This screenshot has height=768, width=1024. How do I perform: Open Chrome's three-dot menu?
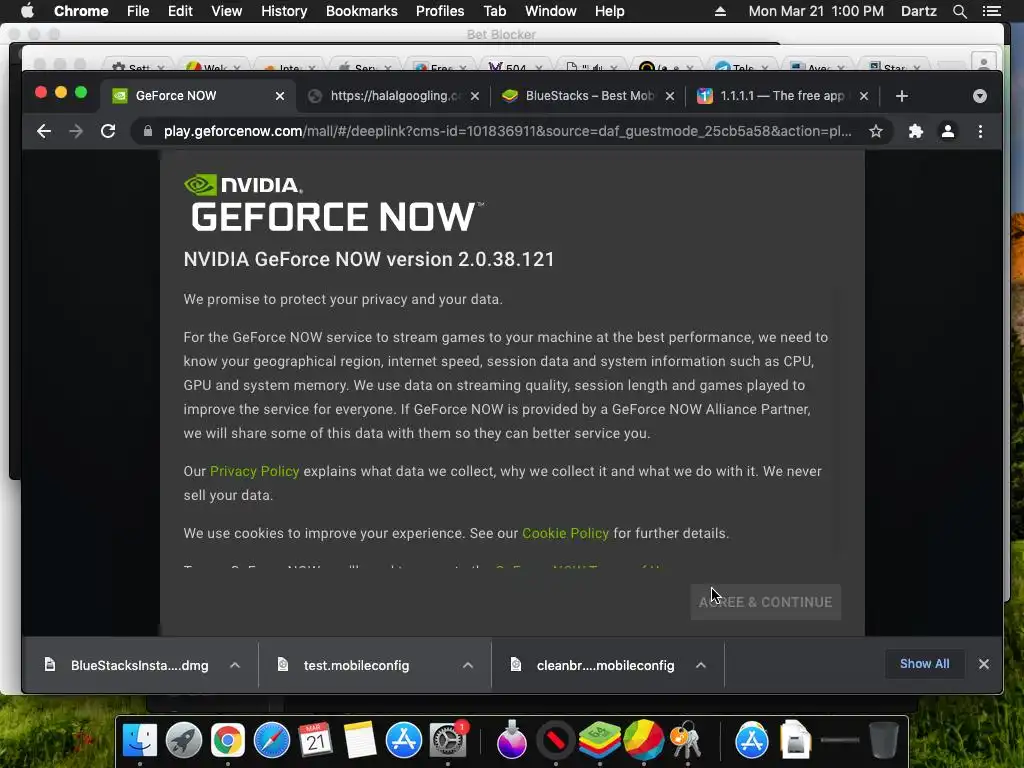pyautogui.click(x=980, y=131)
